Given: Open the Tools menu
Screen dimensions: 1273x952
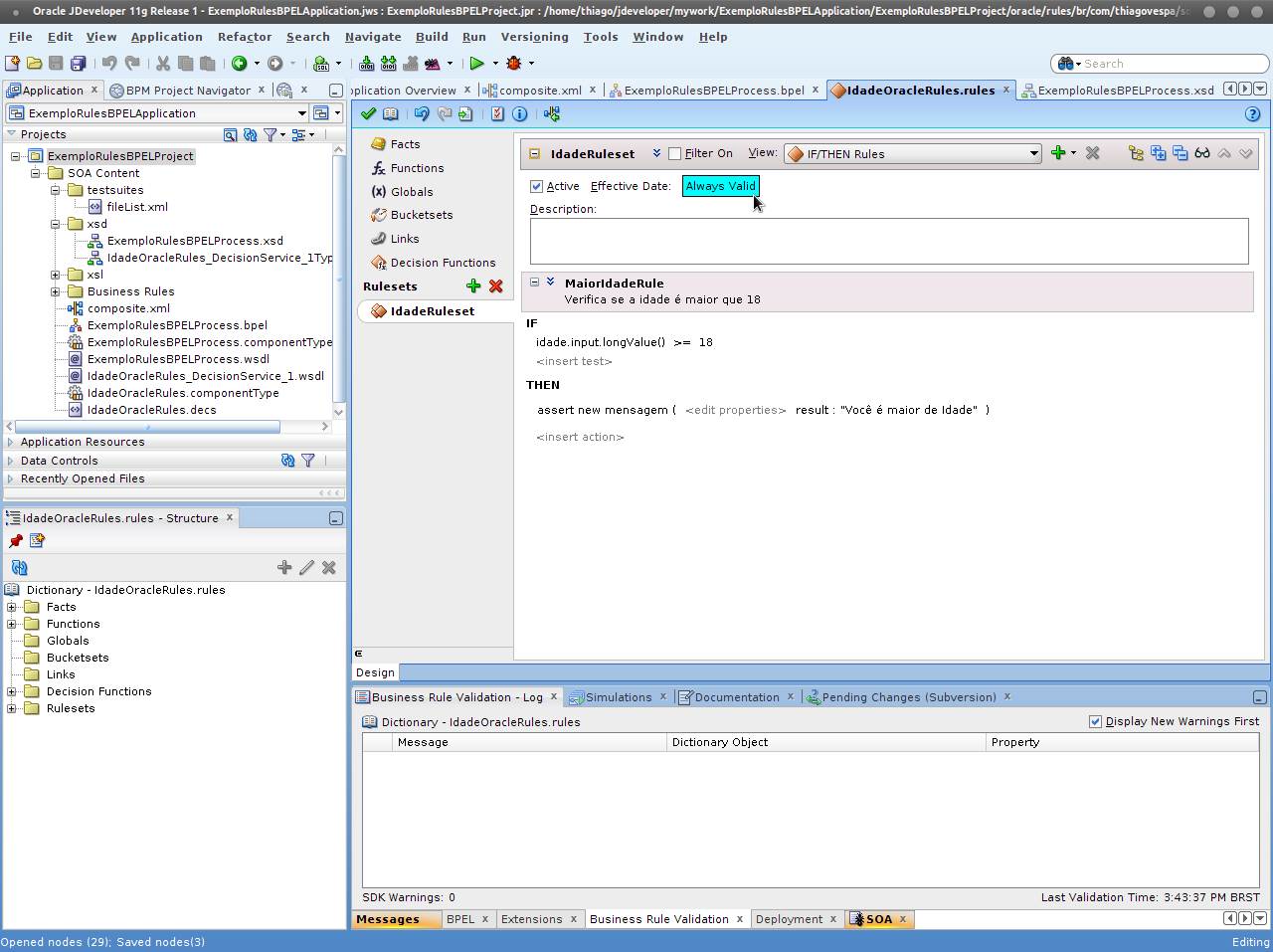Looking at the screenshot, I should (x=601, y=37).
